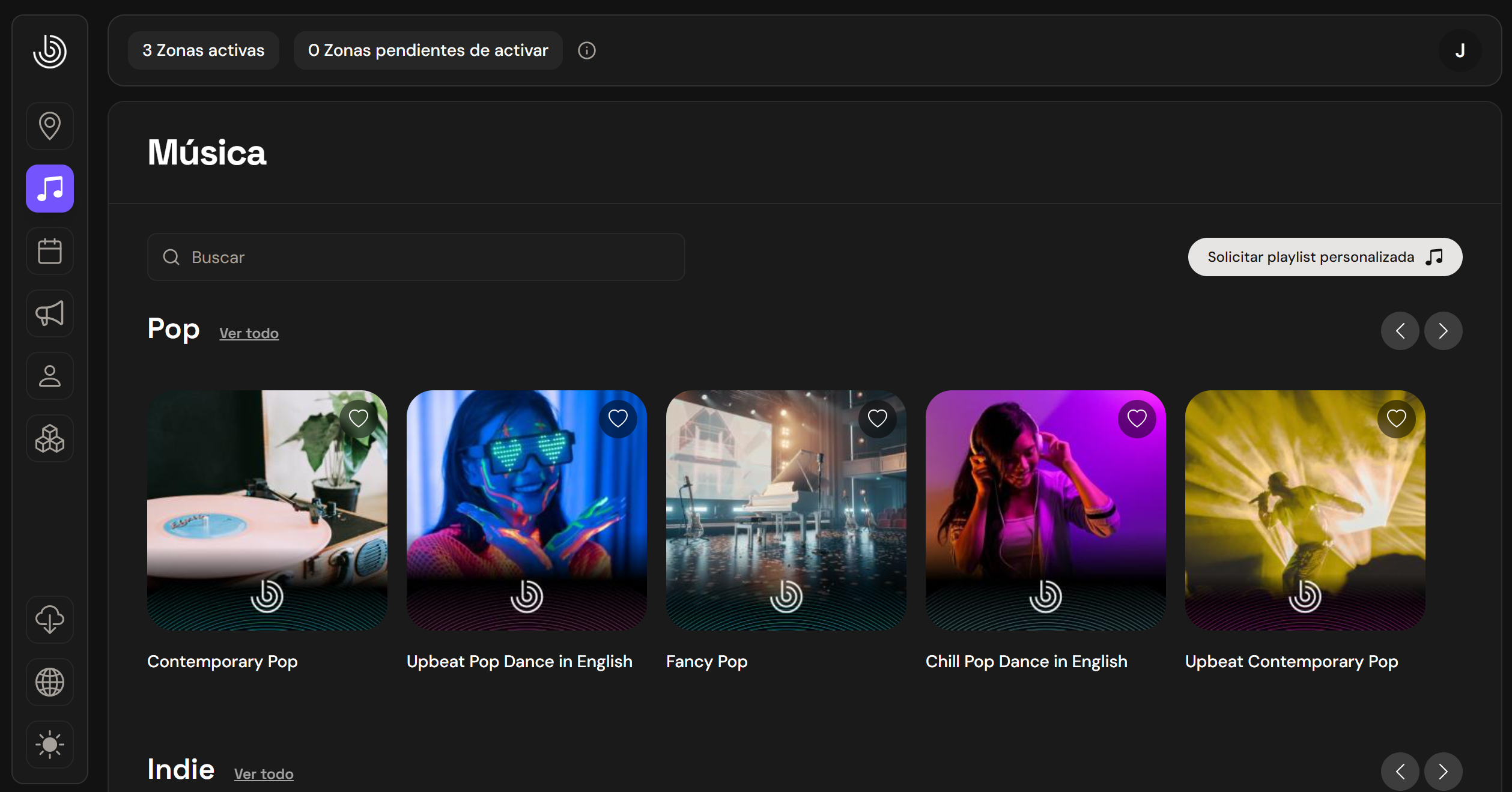Viewport: 1512px width, 792px height.
Task: Click Solicitar playlist personalizada button
Action: [x=1325, y=257]
